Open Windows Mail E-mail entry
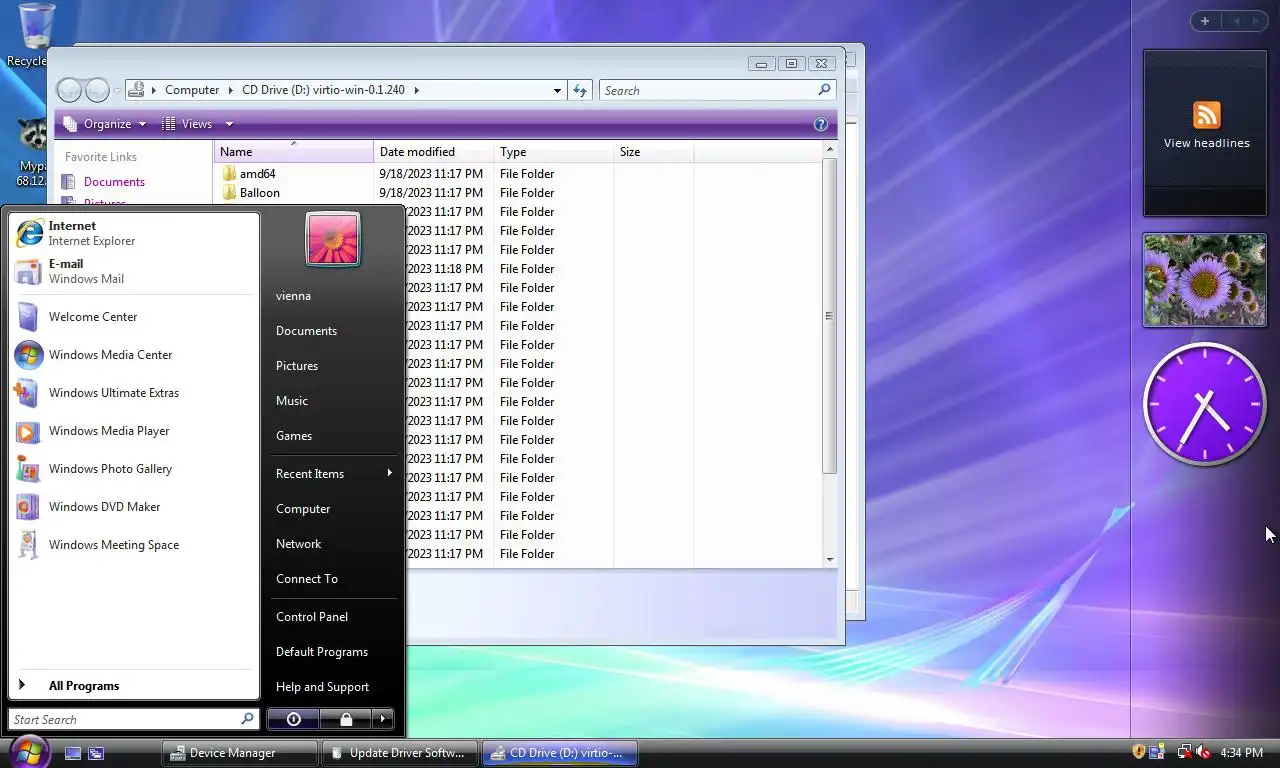This screenshot has height=768, width=1280. pyautogui.click(x=133, y=271)
